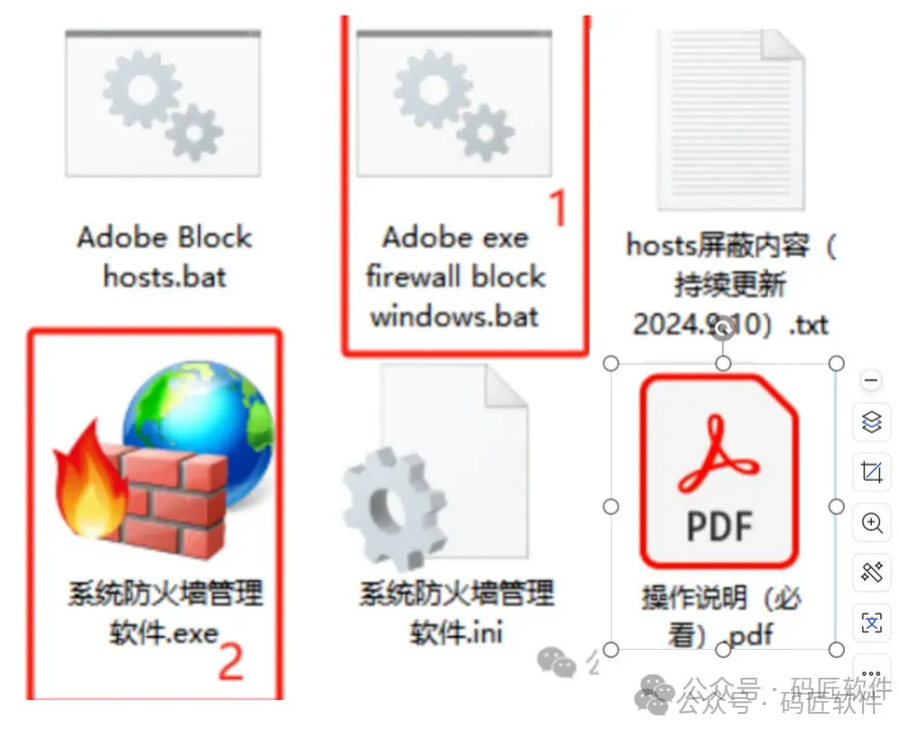The width and height of the screenshot is (899, 731).
Task: Select the magic wand enhance icon
Action: pos(871,572)
